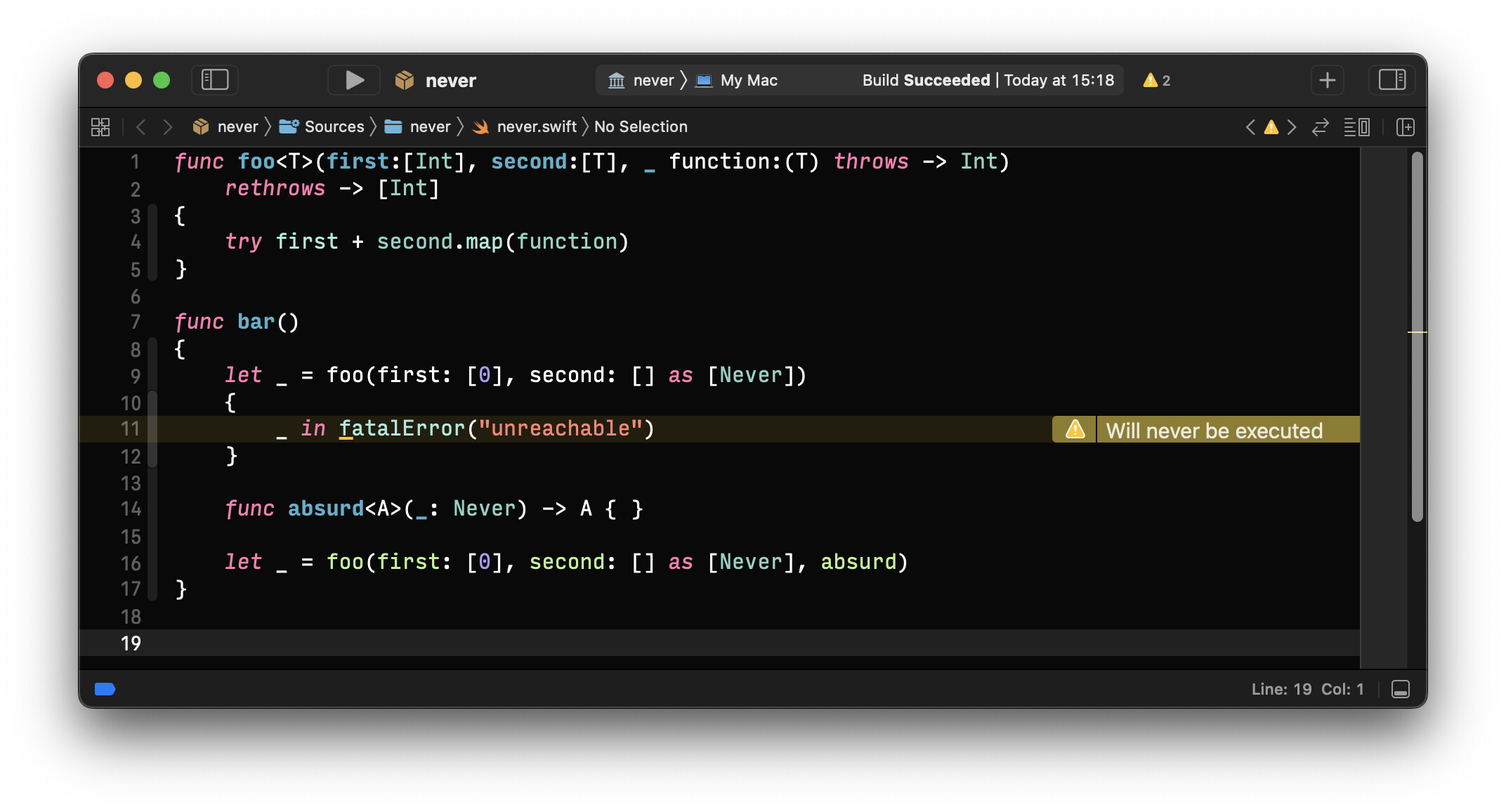Enable code review with the swap arrows icon
The width and height of the screenshot is (1506, 812).
click(x=1321, y=127)
